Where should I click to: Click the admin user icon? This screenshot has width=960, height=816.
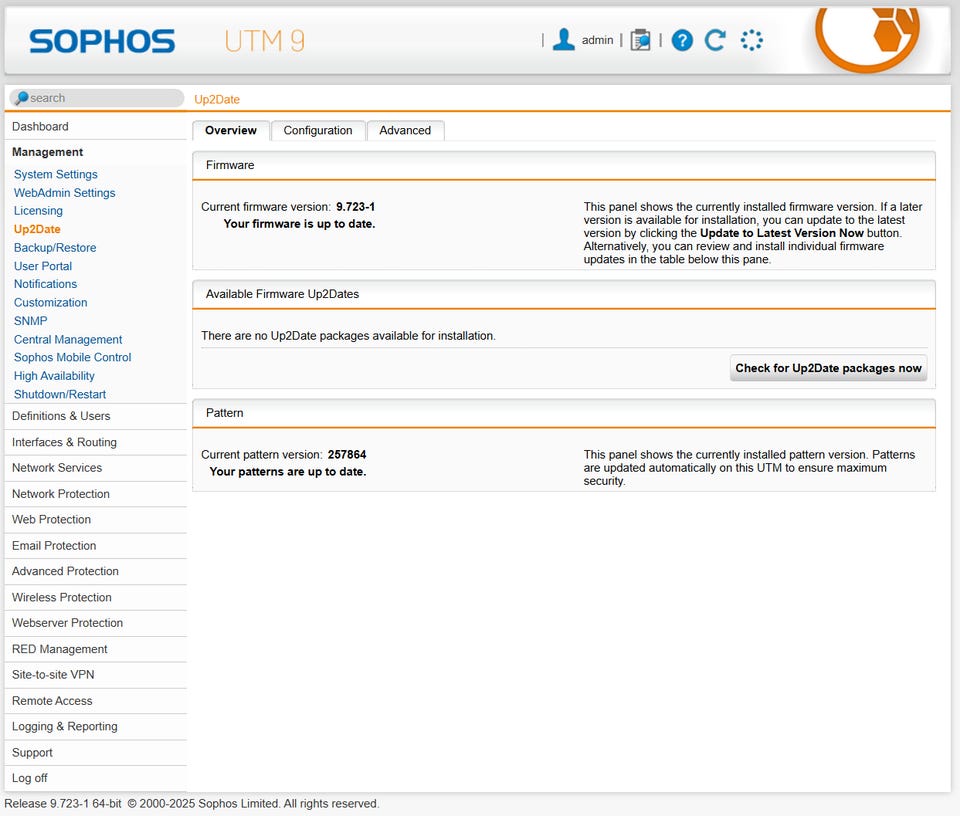tap(563, 40)
